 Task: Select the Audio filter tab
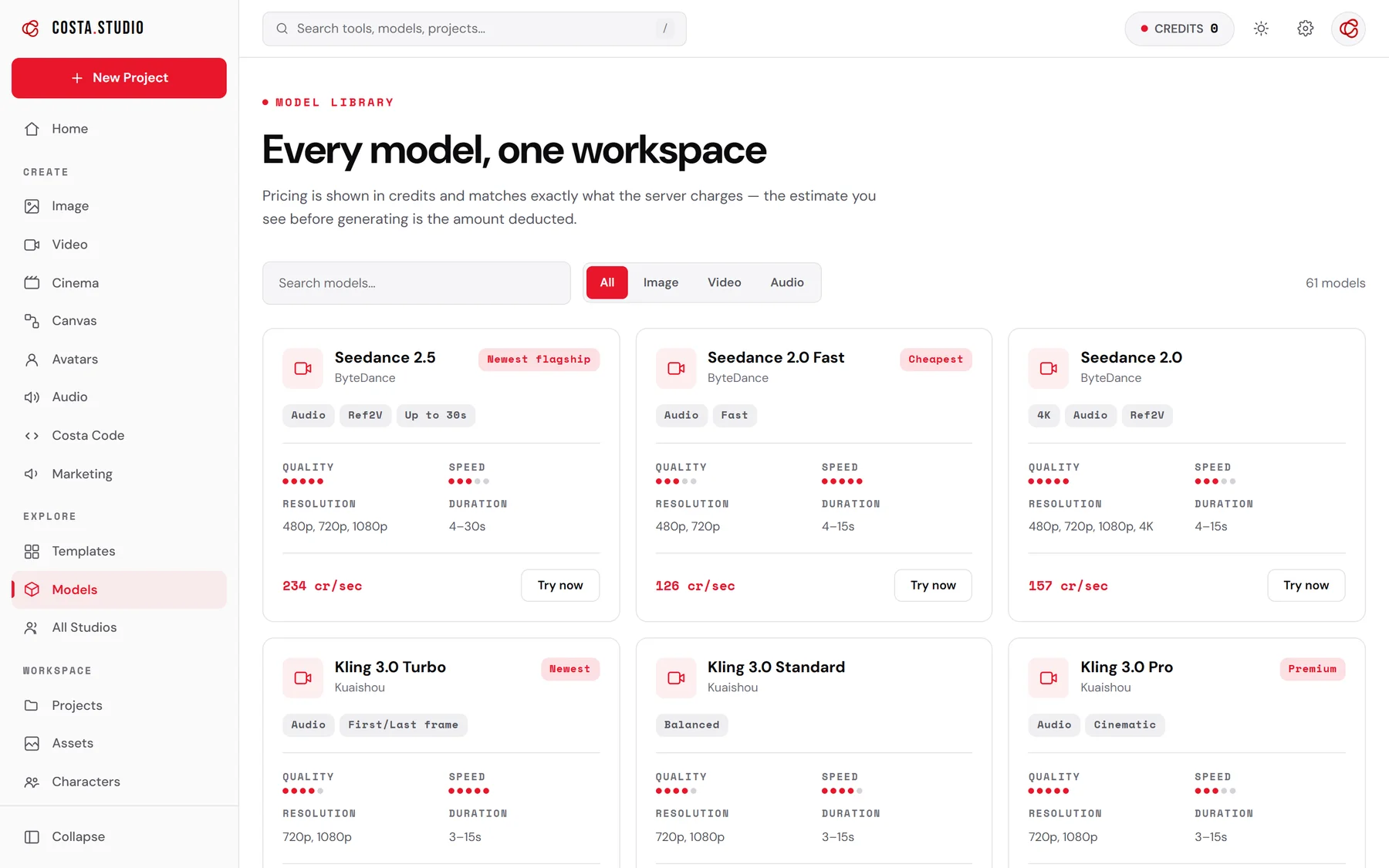coord(787,282)
